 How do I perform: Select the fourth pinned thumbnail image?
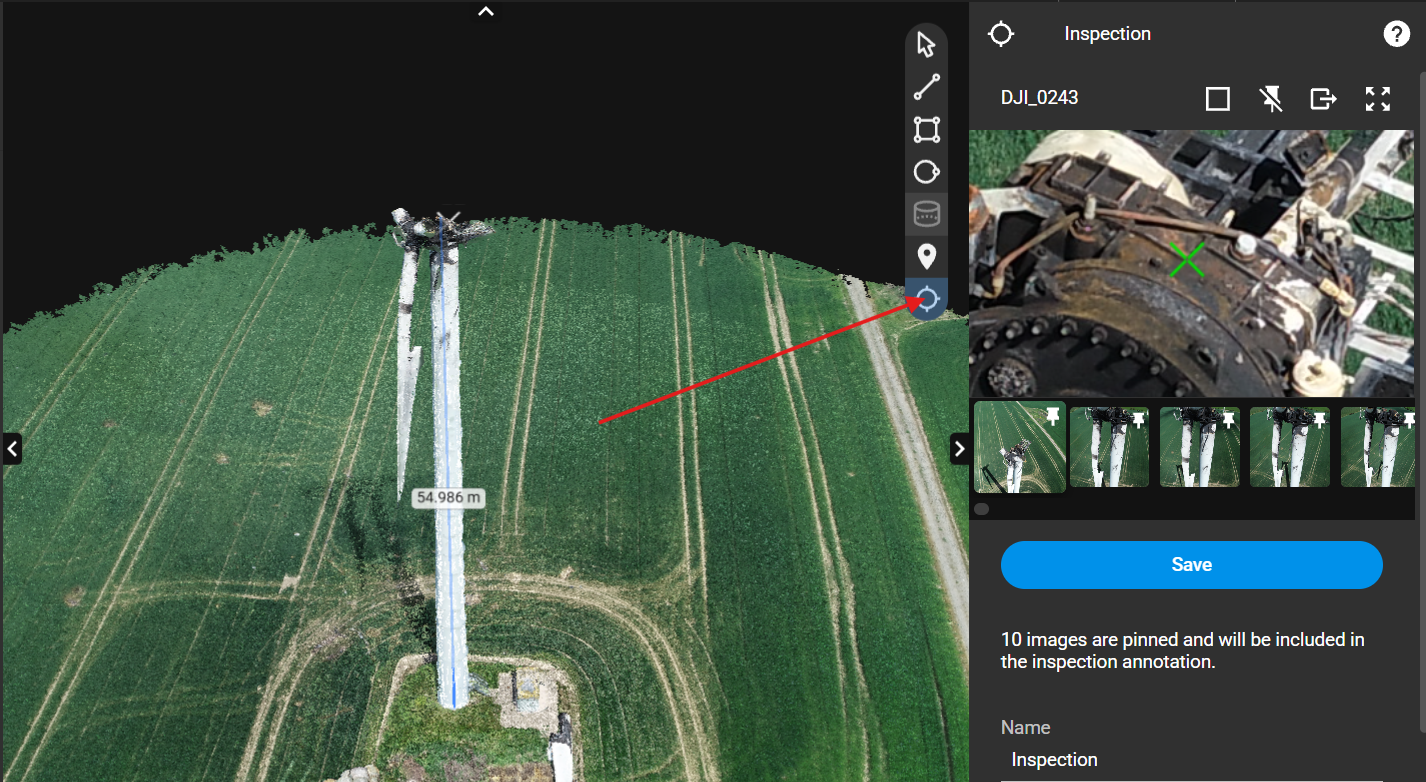tap(1290, 447)
